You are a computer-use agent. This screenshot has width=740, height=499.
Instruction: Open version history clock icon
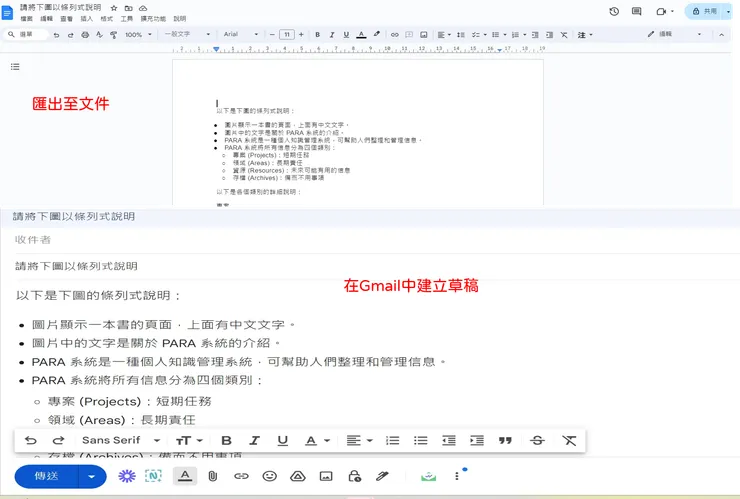pos(614,11)
